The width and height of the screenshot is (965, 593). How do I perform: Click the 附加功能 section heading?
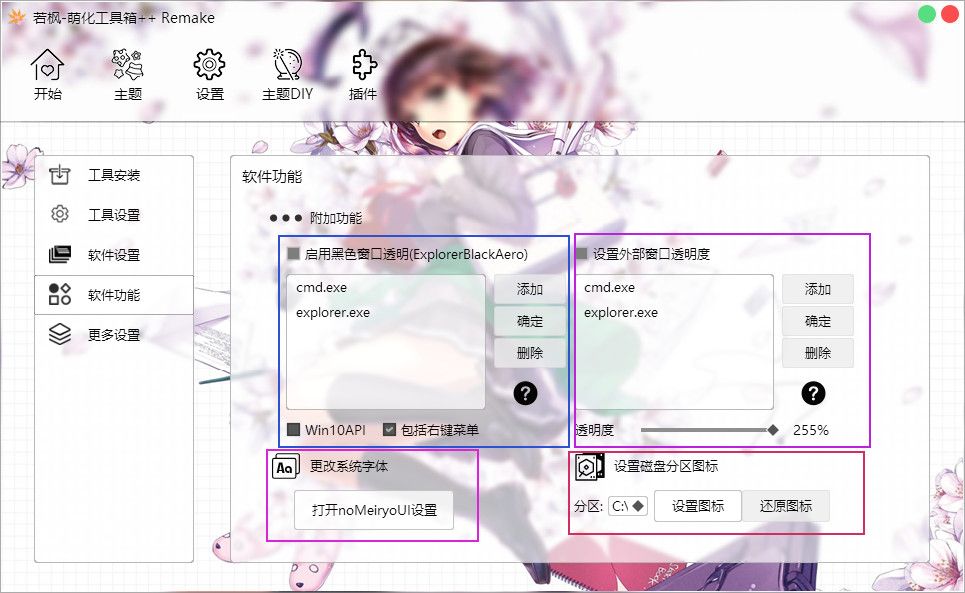coord(335,218)
